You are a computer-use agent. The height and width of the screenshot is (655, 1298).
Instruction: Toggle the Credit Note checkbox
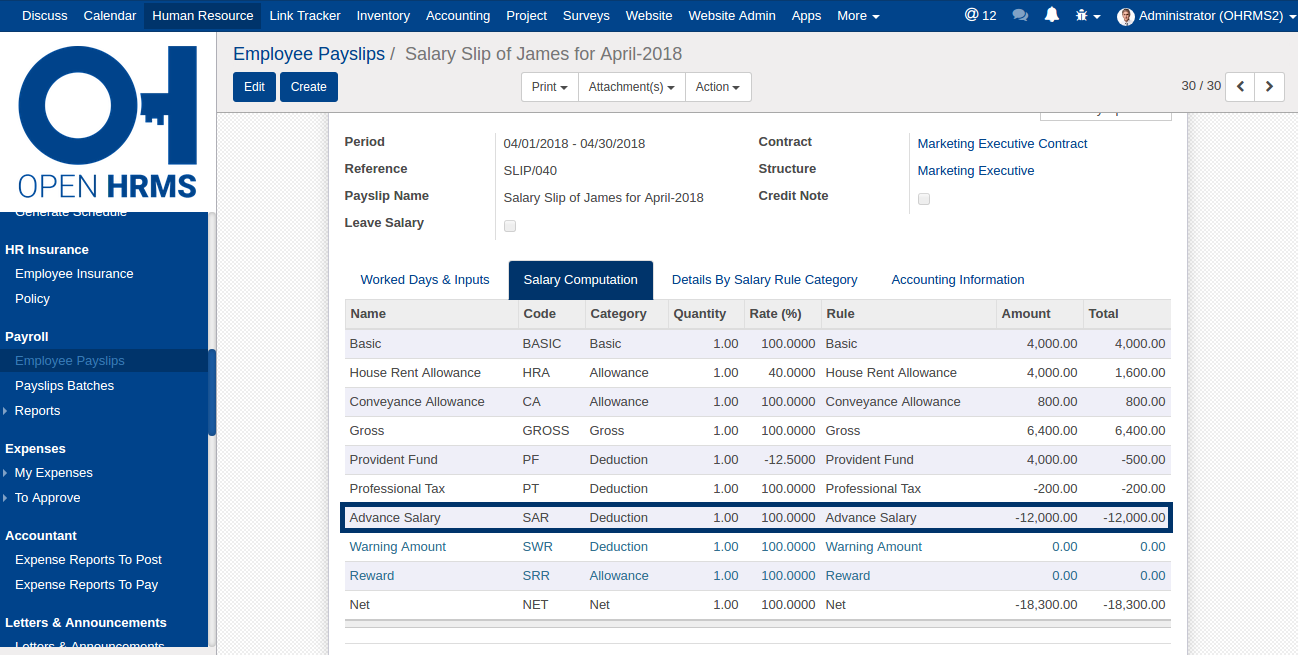tap(924, 199)
